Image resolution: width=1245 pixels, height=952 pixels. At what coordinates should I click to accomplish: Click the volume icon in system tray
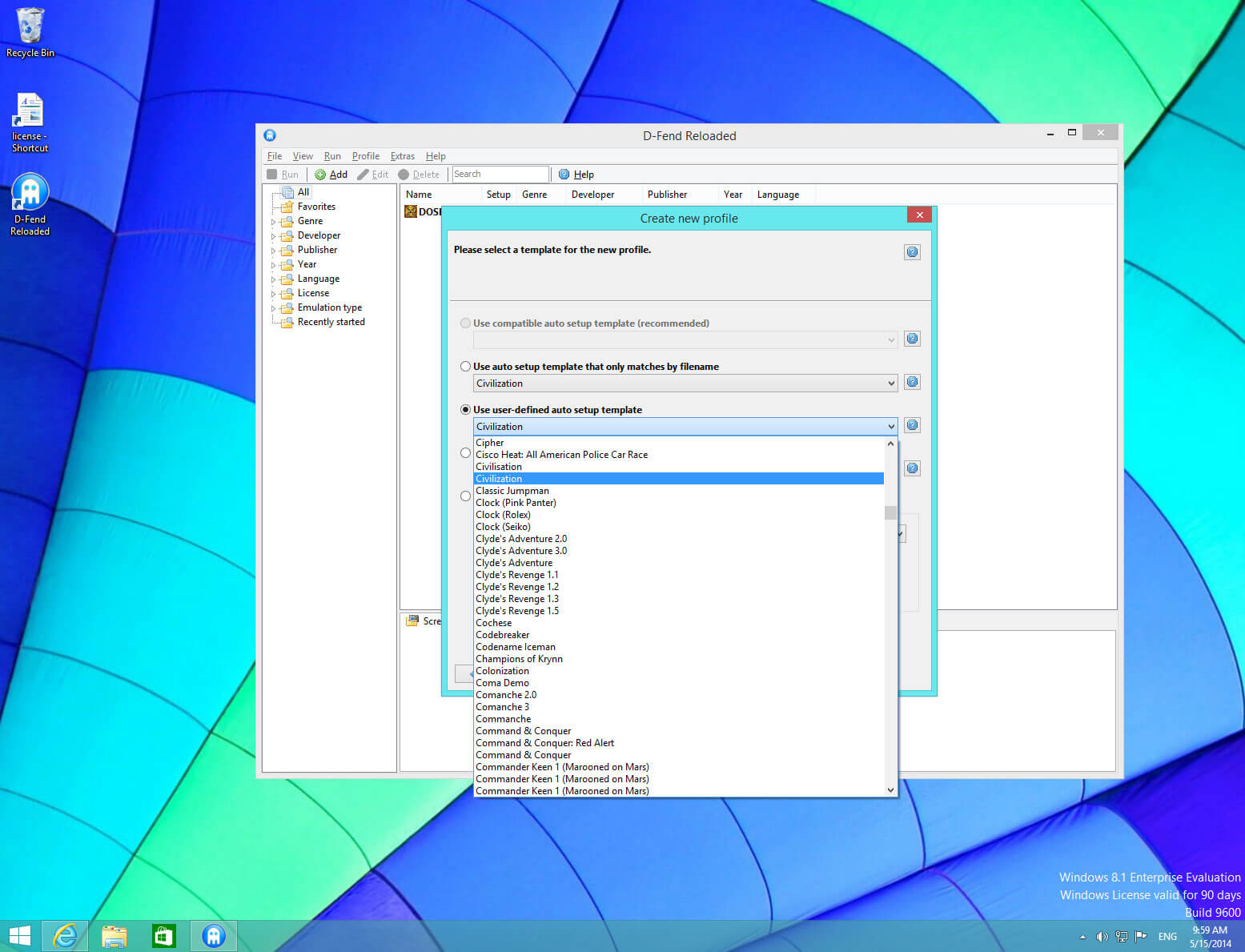(1102, 936)
